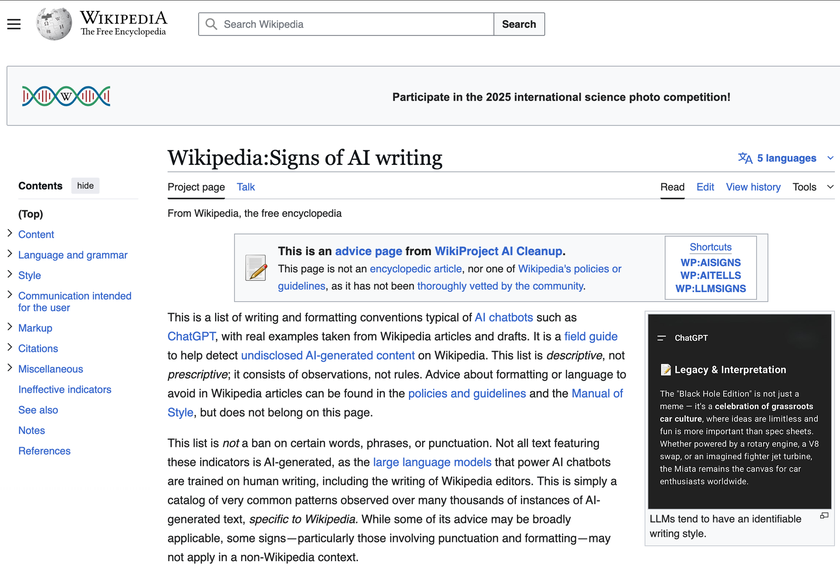Expand the Markup section chevron
840x567 pixels.
(x=10, y=327)
